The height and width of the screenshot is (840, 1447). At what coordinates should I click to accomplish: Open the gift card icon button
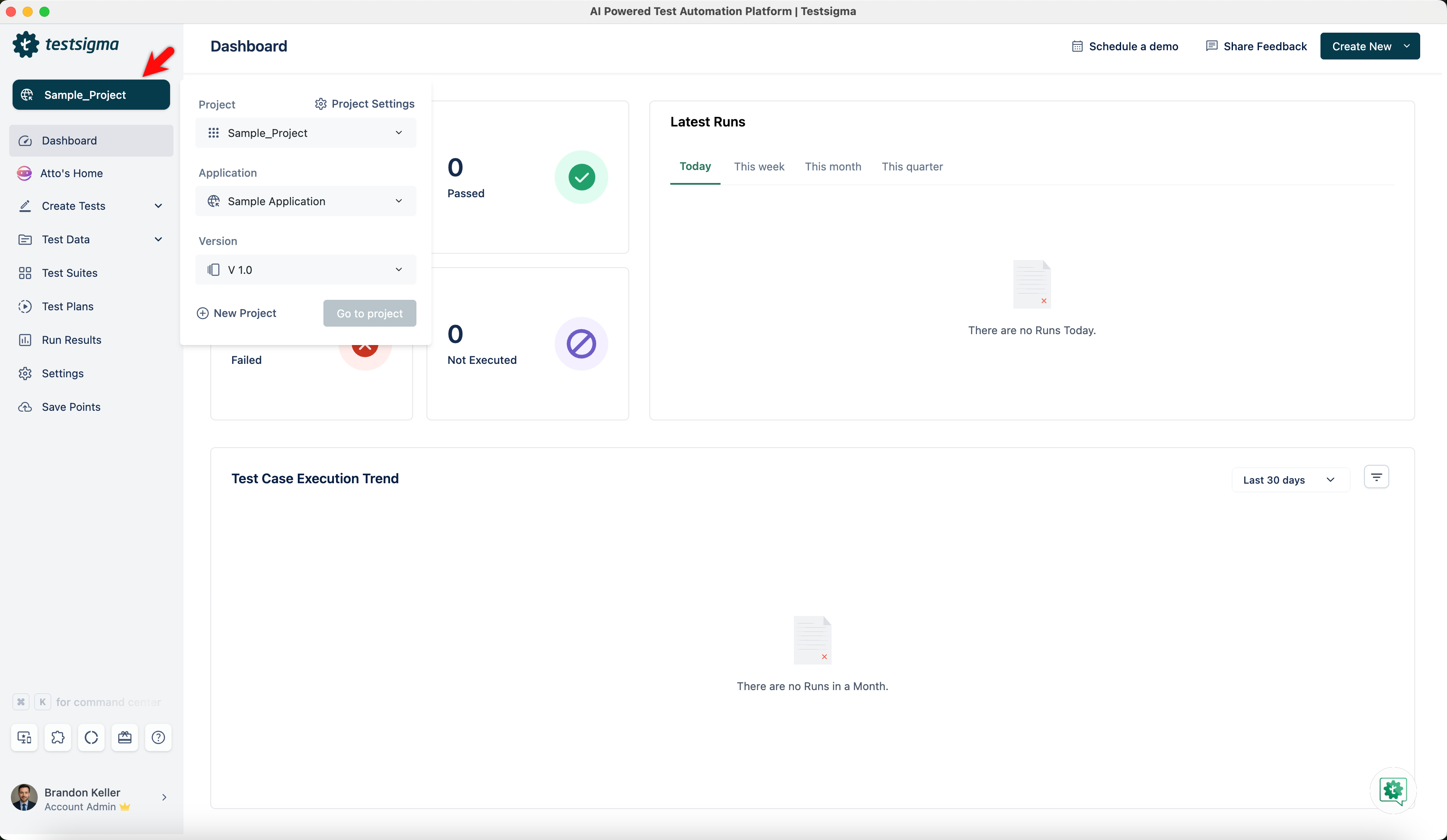pos(124,737)
